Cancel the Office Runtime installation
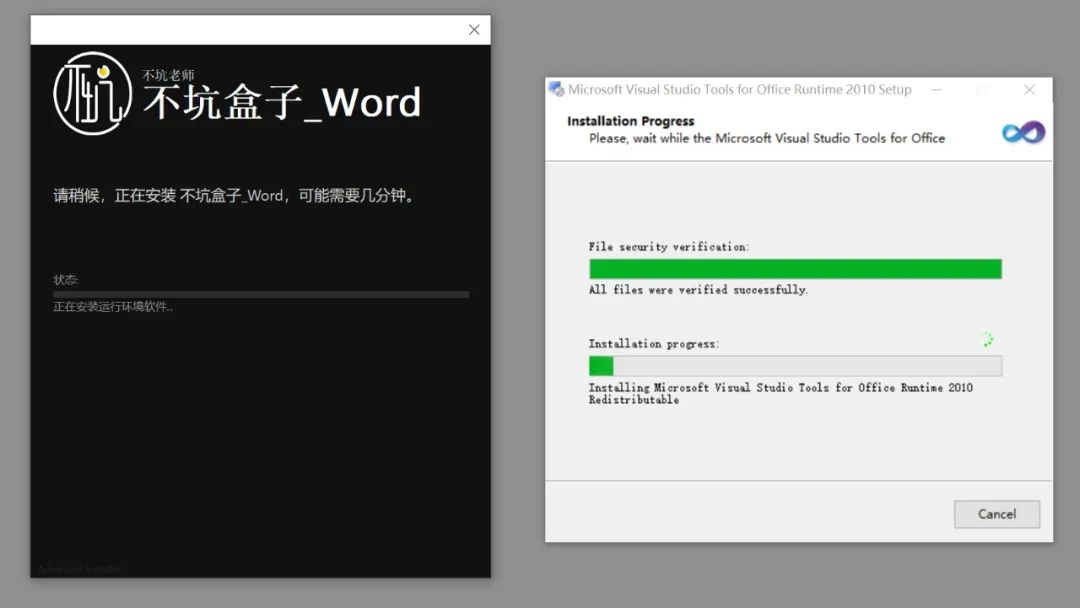 (996, 513)
